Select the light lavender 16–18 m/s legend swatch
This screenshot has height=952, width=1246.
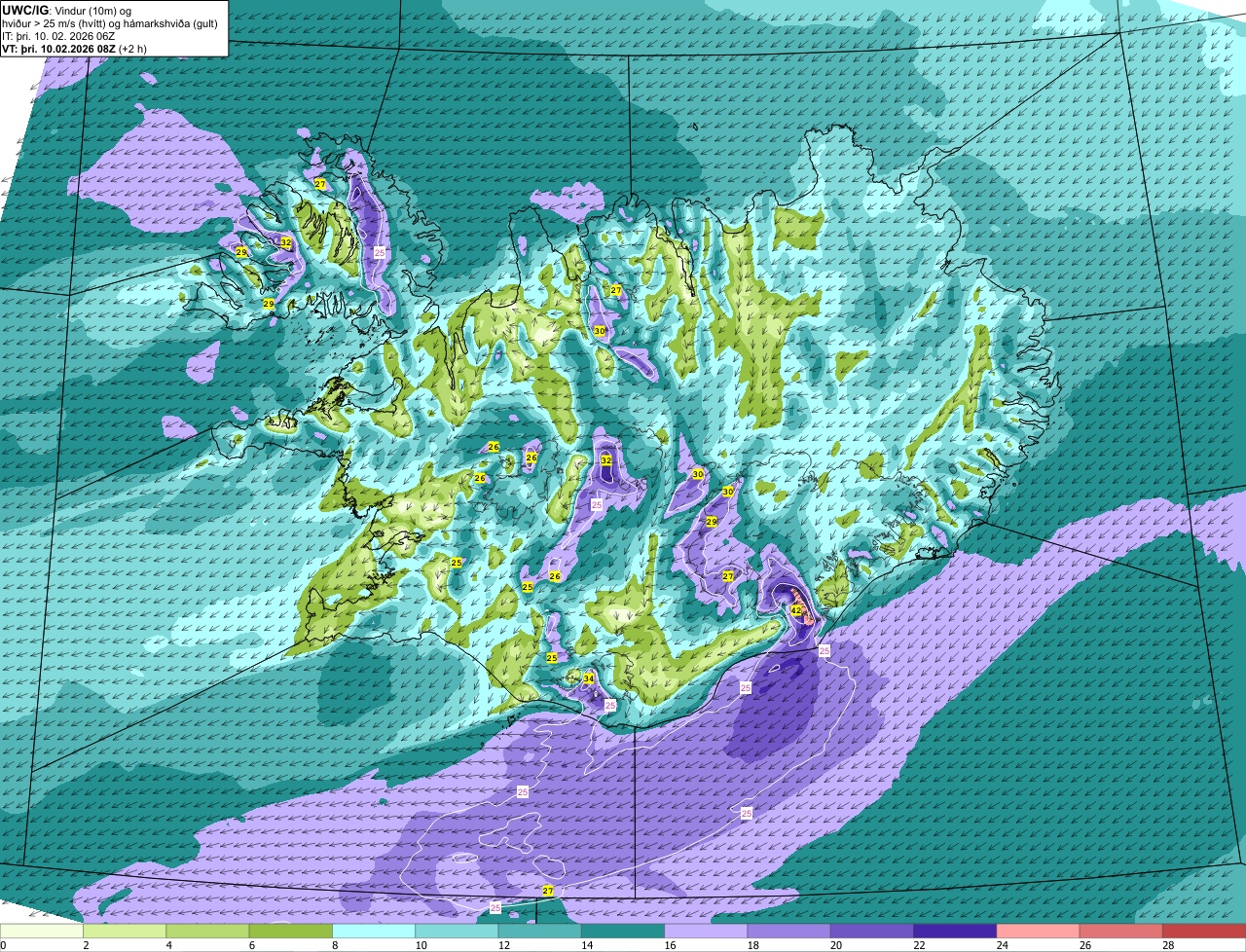tap(706, 931)
